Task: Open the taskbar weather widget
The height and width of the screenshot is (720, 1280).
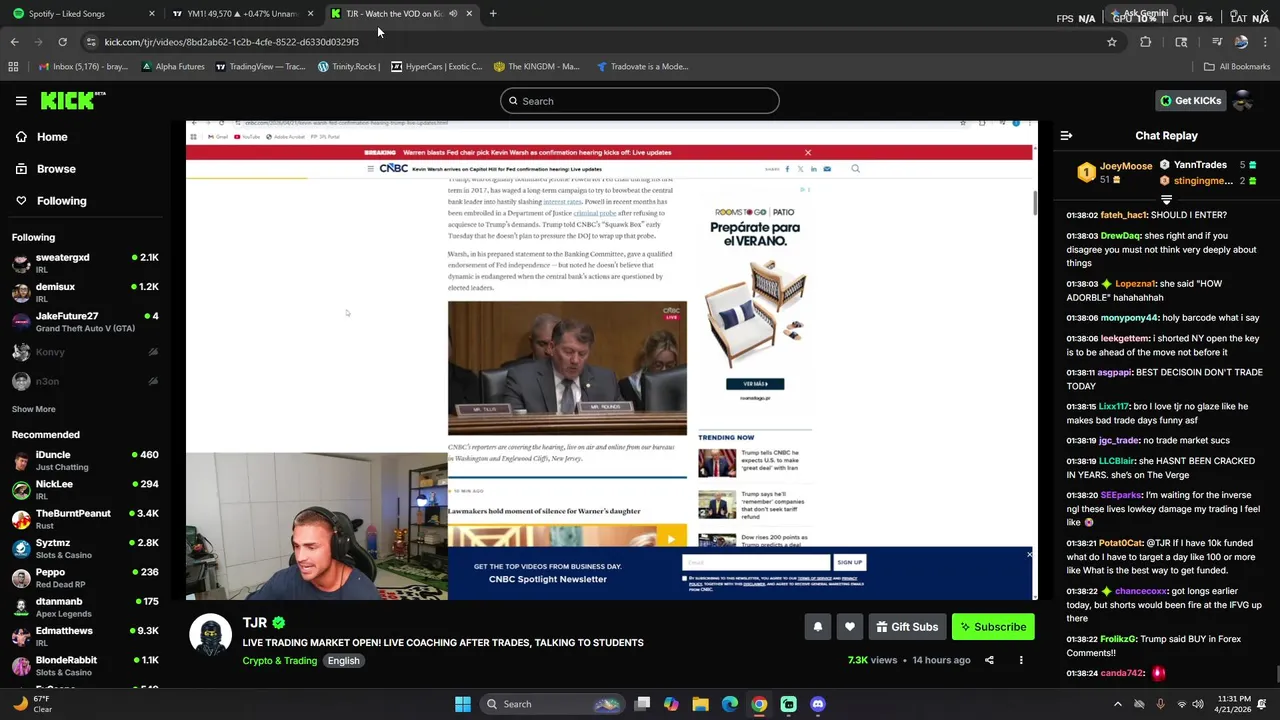Action: pyautogui.click(x=34, y=704)
